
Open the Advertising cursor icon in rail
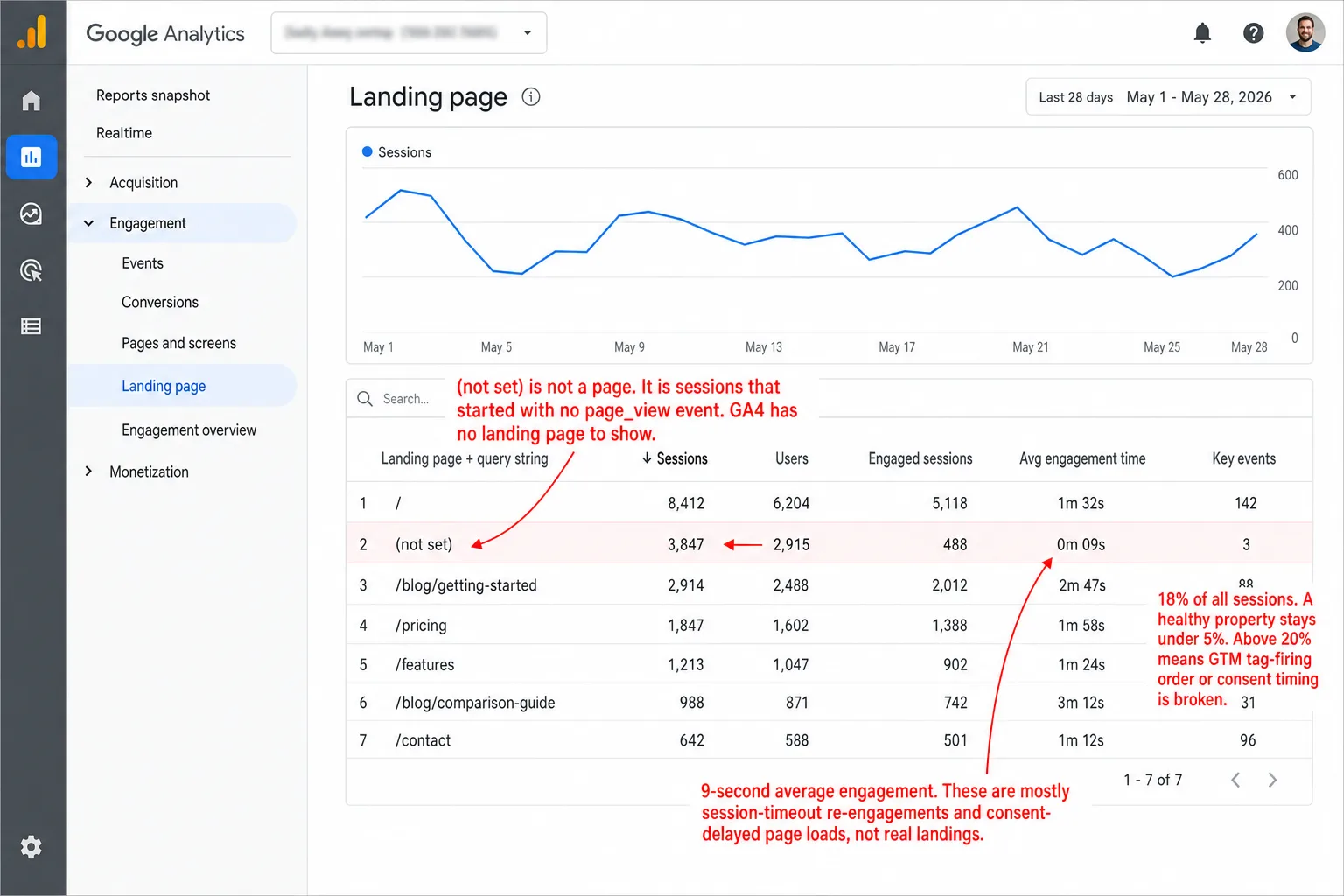pyautogui.click(x=31, y=270)
